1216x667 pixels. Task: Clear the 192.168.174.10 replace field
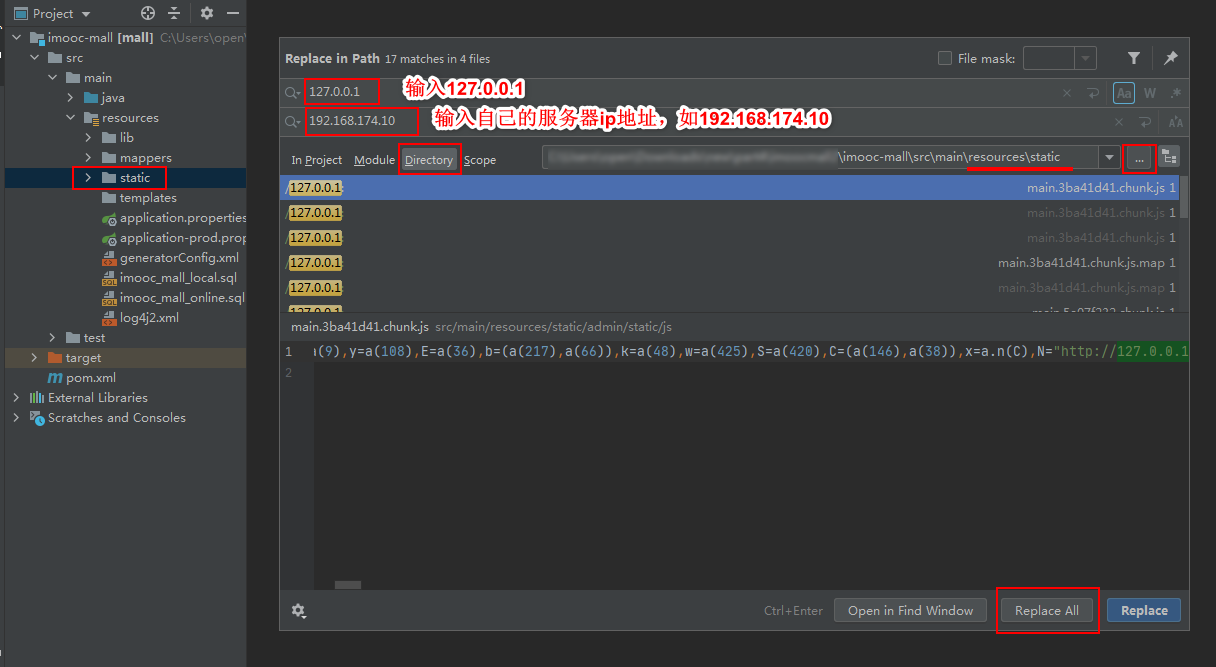[x=1119, y=122]
